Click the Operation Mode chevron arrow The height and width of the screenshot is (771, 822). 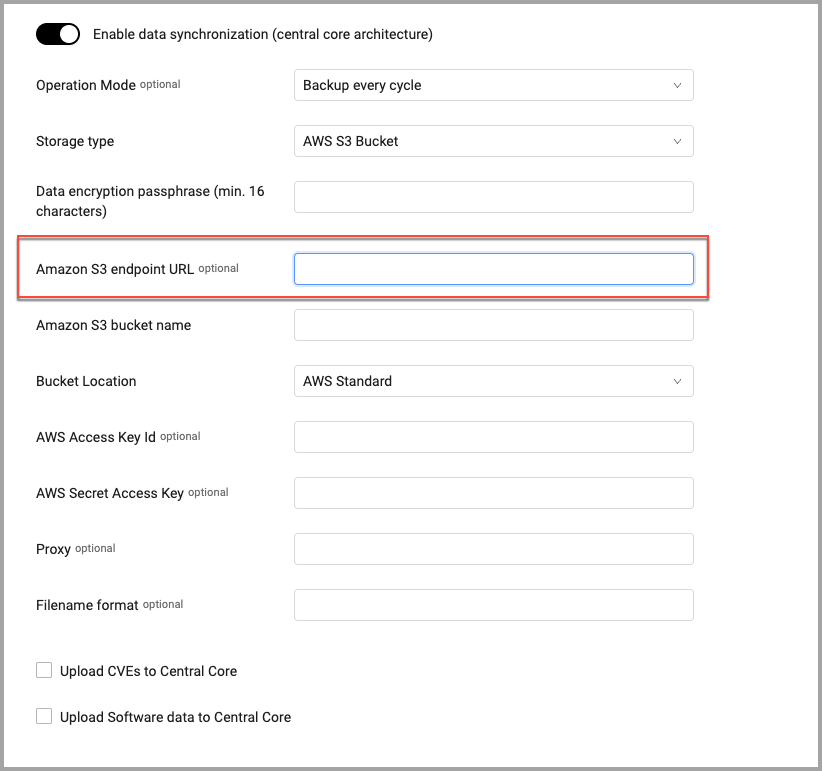click(677, 85)
